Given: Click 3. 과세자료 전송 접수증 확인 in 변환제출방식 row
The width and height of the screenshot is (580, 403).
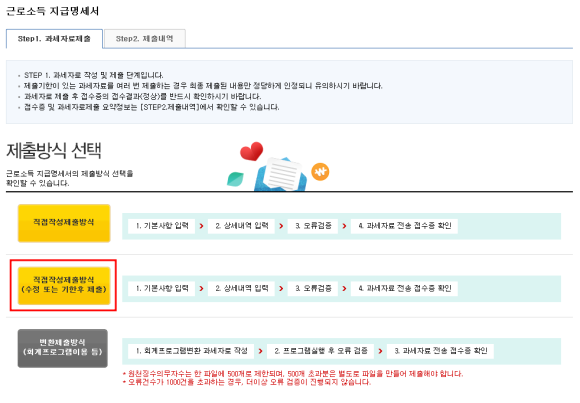Looking at the screenshot, I should [440, 351].
